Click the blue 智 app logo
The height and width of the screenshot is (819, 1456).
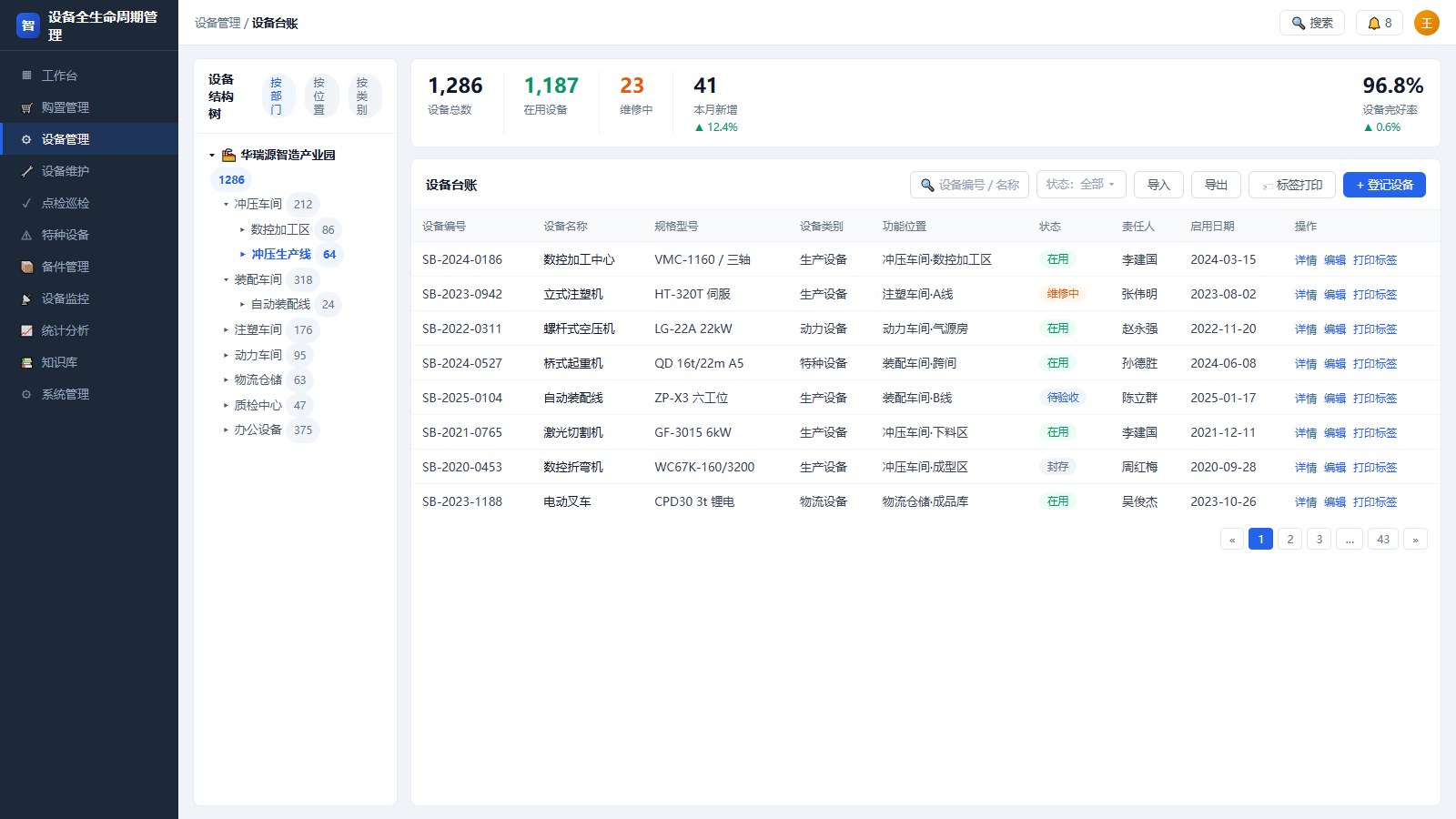28,25
